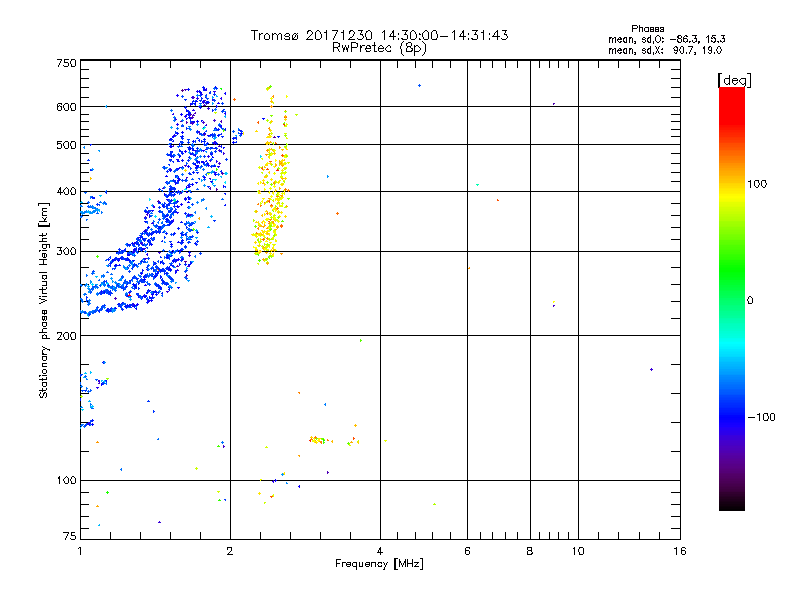Viewport: 800px width, 600px height.
Task: Click the x-axis tick label '2'
Action: (230, 551)
